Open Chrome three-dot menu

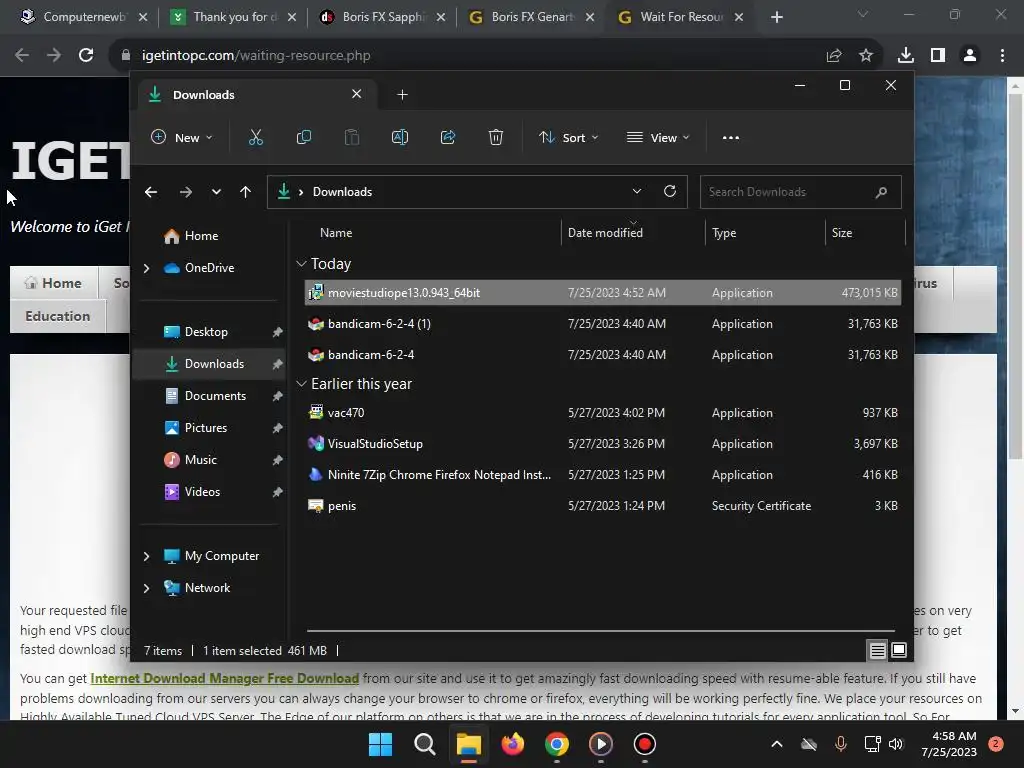coord(1002,56)
